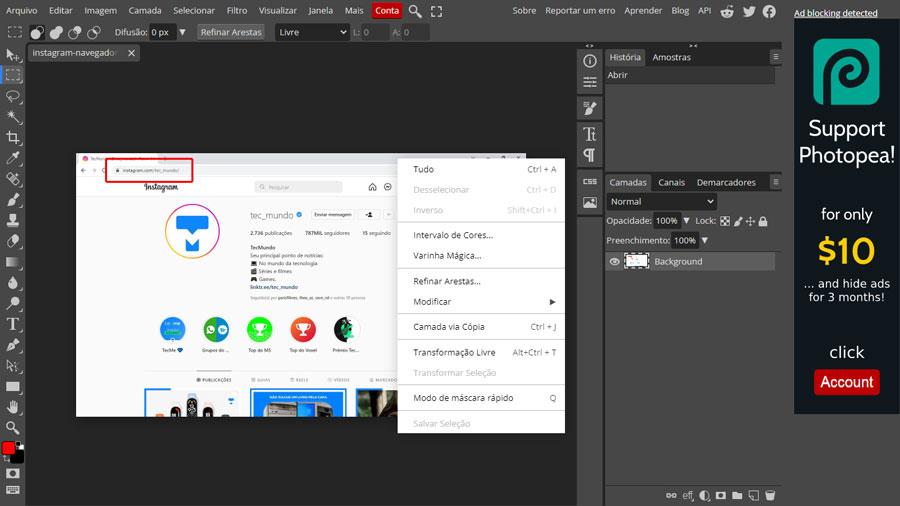Open Facebook link icon
900x506 pixels.
tap(769, 11)
